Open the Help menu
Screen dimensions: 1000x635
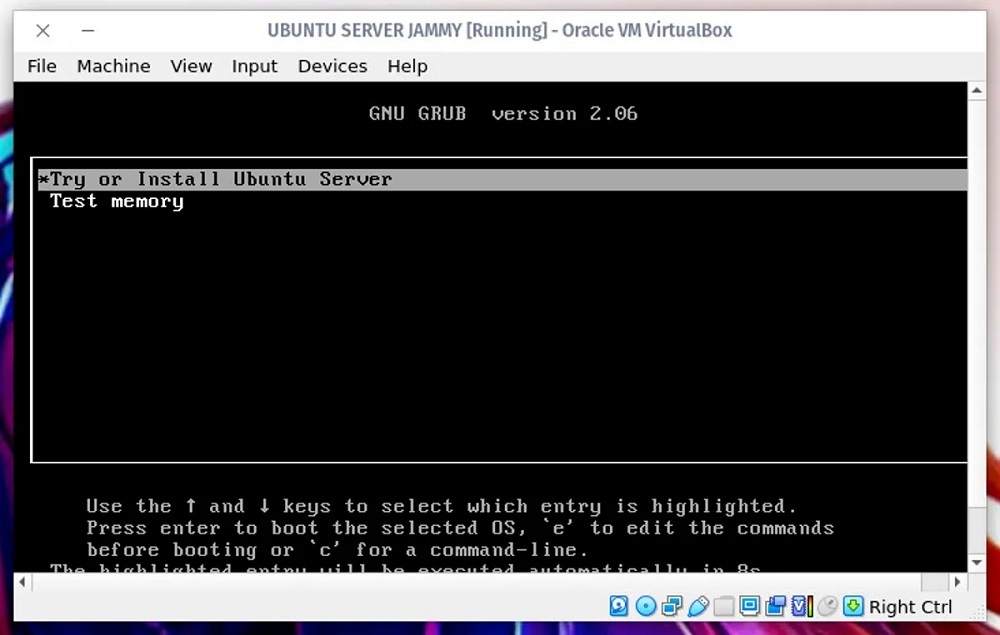(407, 66)
